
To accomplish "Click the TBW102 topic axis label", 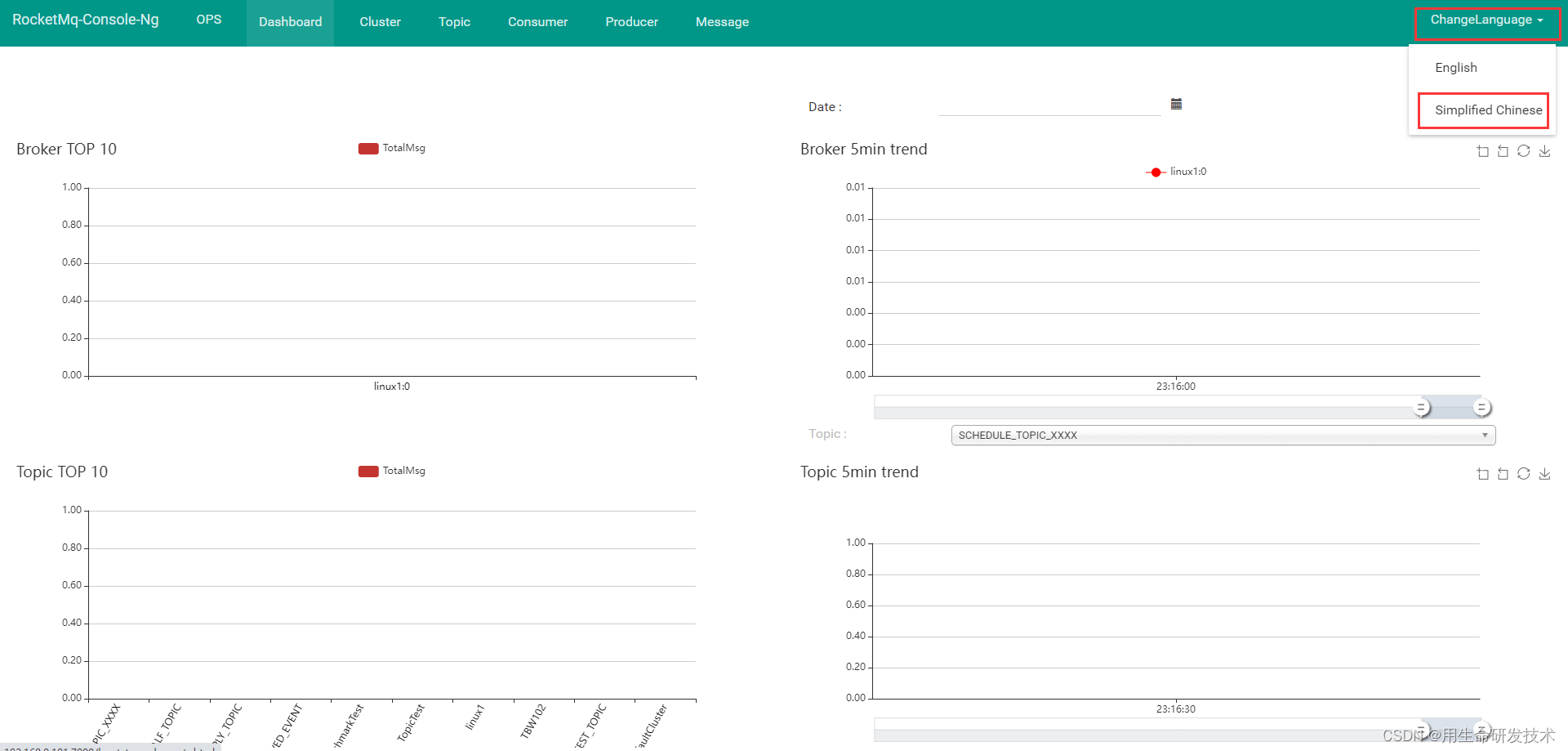I will coord(532,721).
